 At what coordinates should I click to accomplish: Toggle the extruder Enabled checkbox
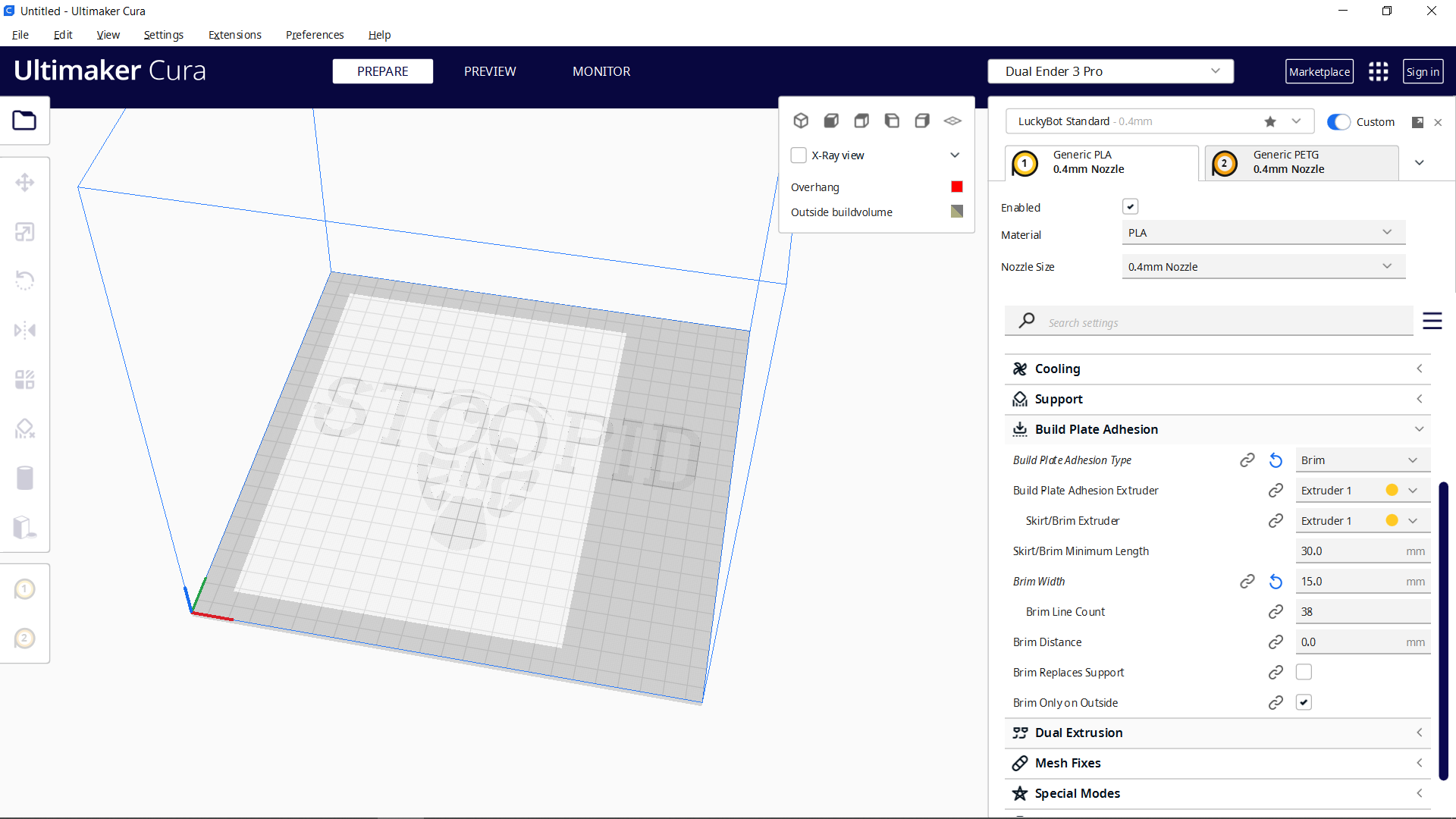tap(1130, 207)
